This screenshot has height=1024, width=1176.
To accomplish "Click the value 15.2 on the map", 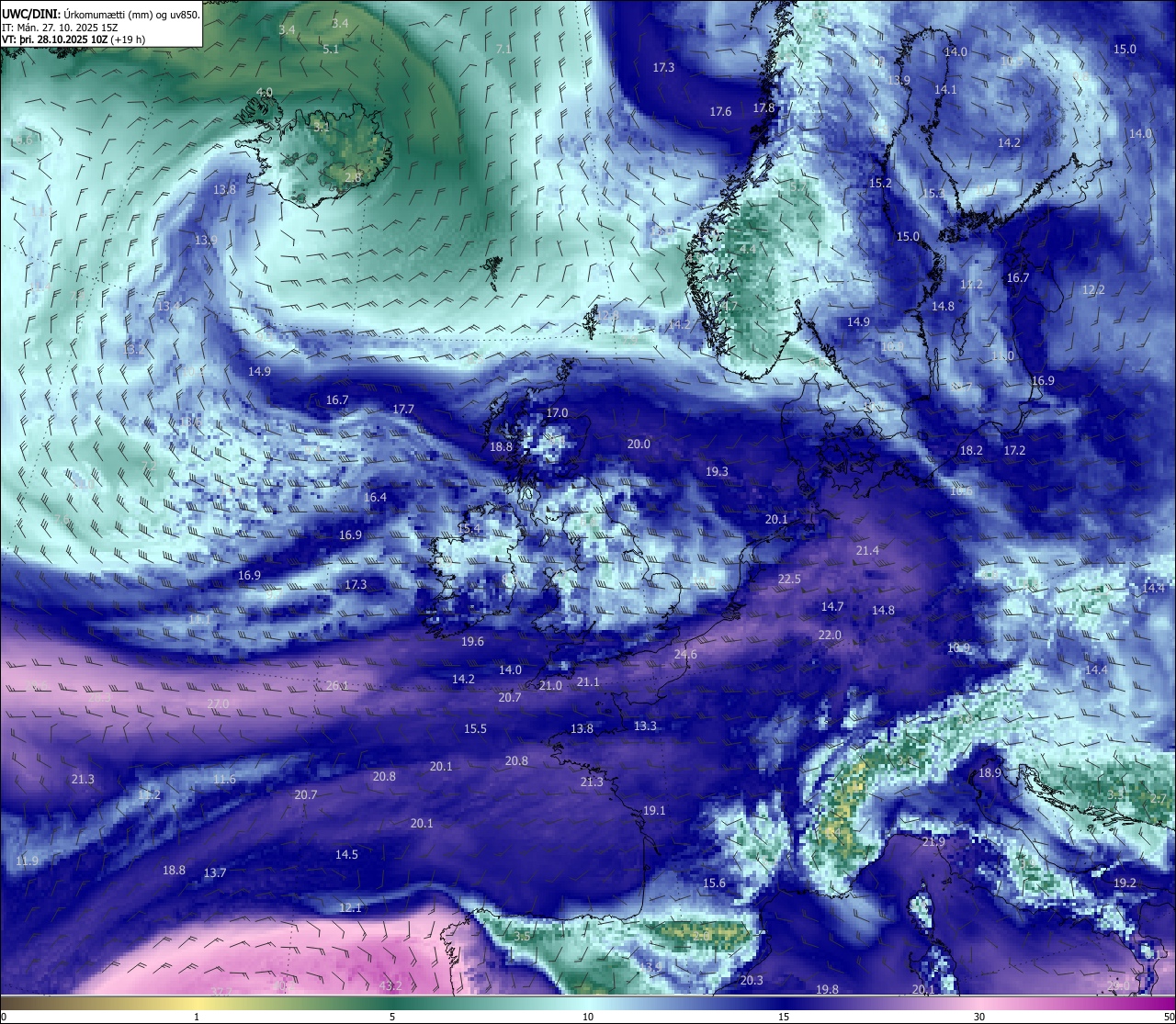I will click(x=880, y=183).
